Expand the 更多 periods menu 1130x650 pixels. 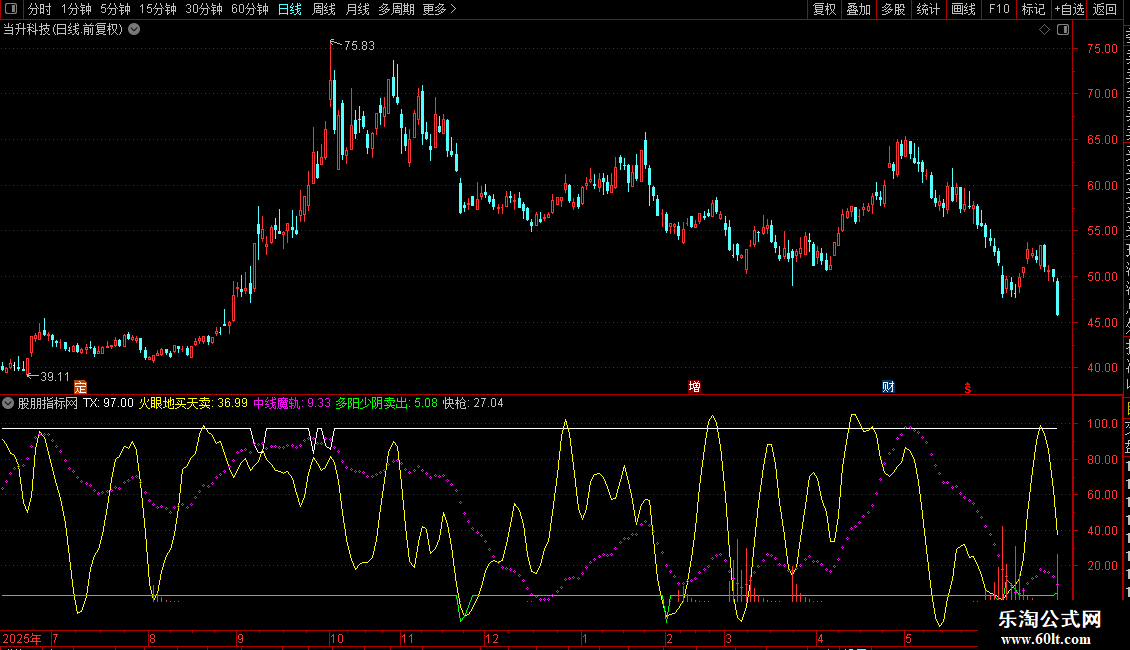(439, 9)
